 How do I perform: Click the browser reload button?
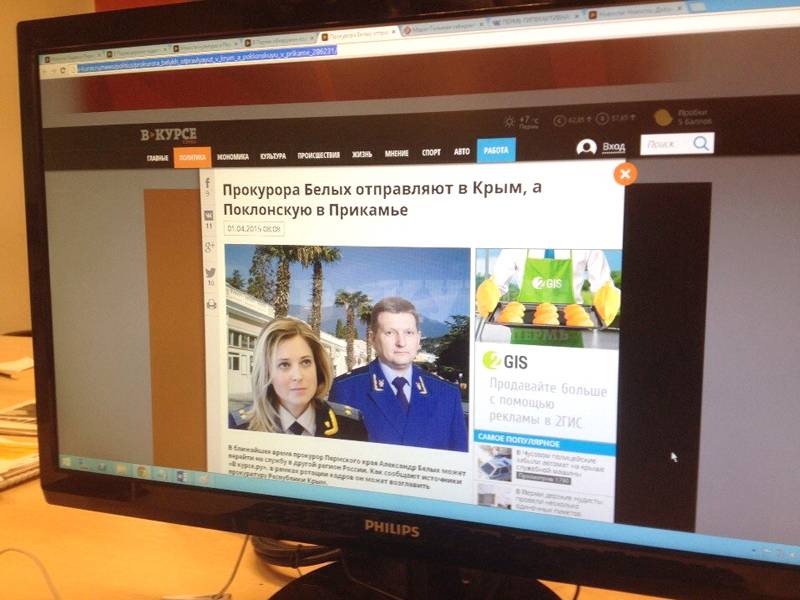63,70
